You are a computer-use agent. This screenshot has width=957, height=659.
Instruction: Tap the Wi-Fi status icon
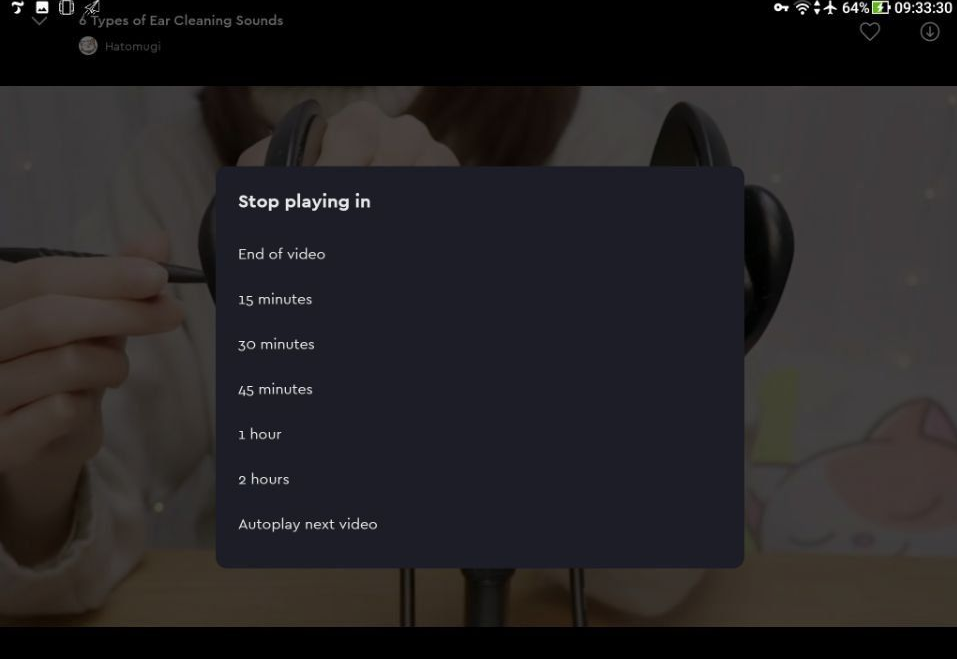[802, 8]
